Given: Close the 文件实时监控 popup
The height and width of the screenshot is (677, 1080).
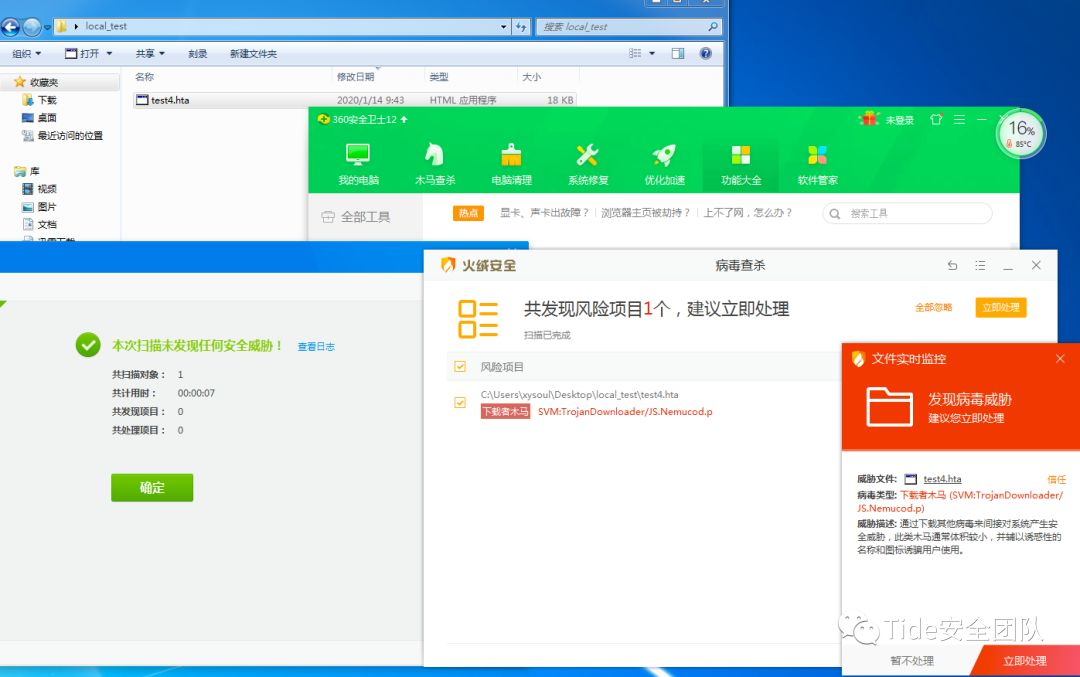Looking at the screenshot, I should click(x=1060, y=359).
